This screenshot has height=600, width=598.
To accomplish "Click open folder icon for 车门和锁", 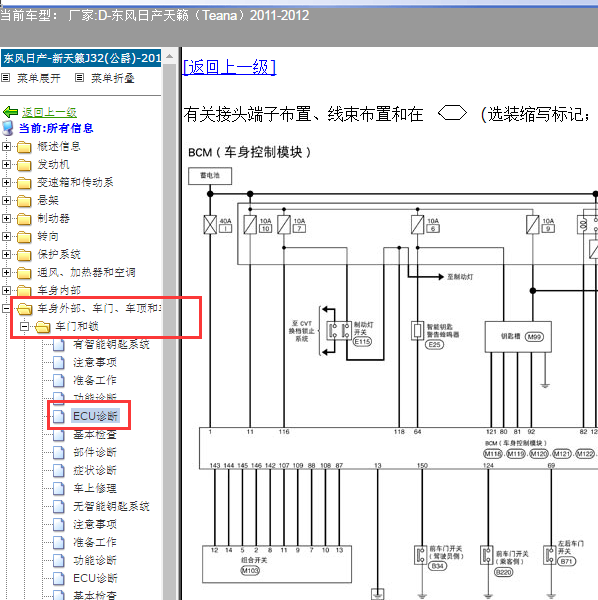I will click(x=42, y=327).
